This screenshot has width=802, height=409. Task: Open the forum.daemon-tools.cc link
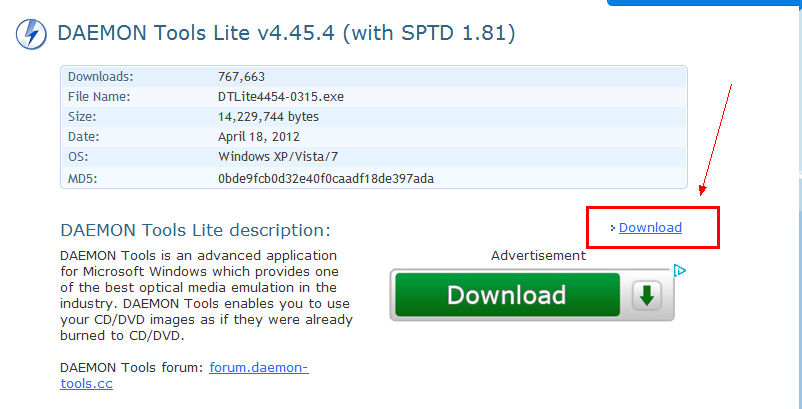pyautogui.click(x=259, y=367)
